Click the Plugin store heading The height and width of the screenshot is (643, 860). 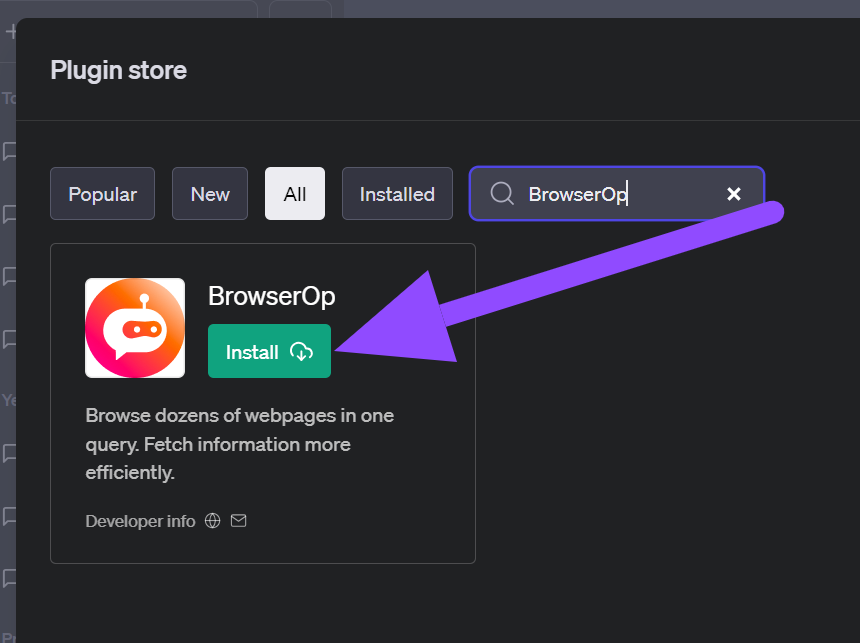118,70
